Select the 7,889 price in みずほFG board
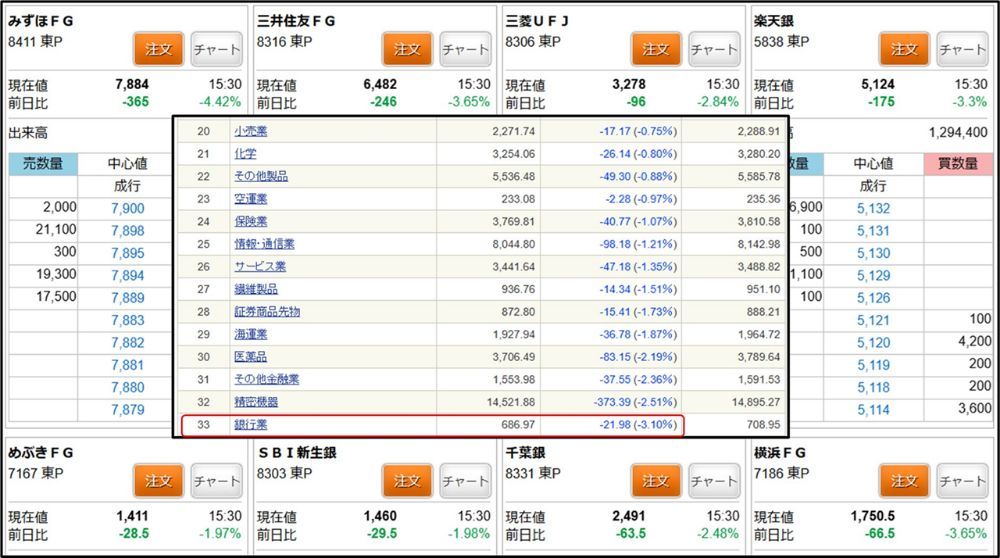This screenshot has height=558, width=1000. point(128,298)
